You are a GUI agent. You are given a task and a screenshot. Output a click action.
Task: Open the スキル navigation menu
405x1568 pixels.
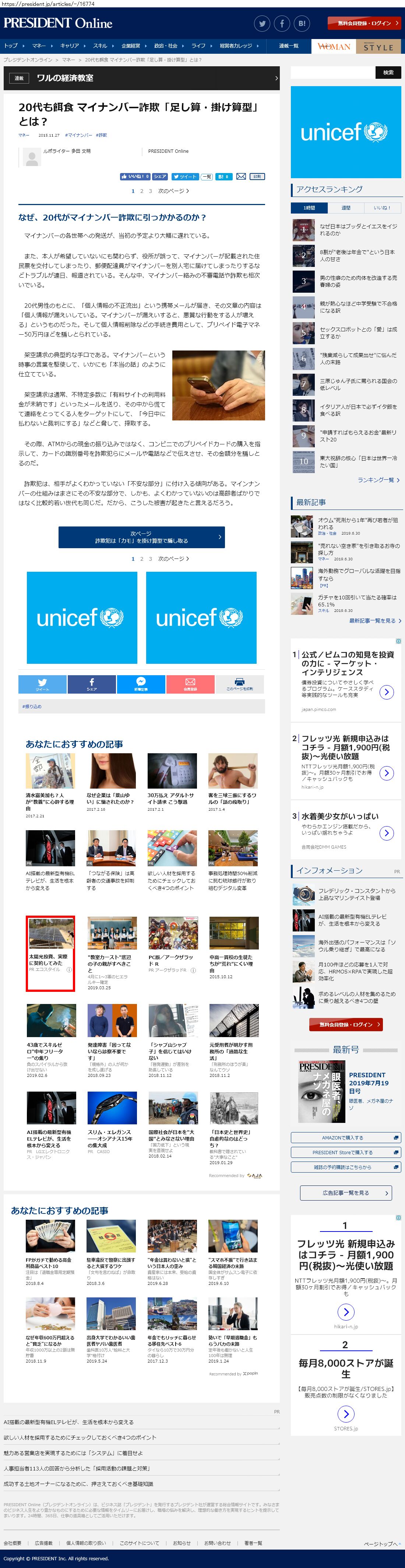[x=102, y=46]
